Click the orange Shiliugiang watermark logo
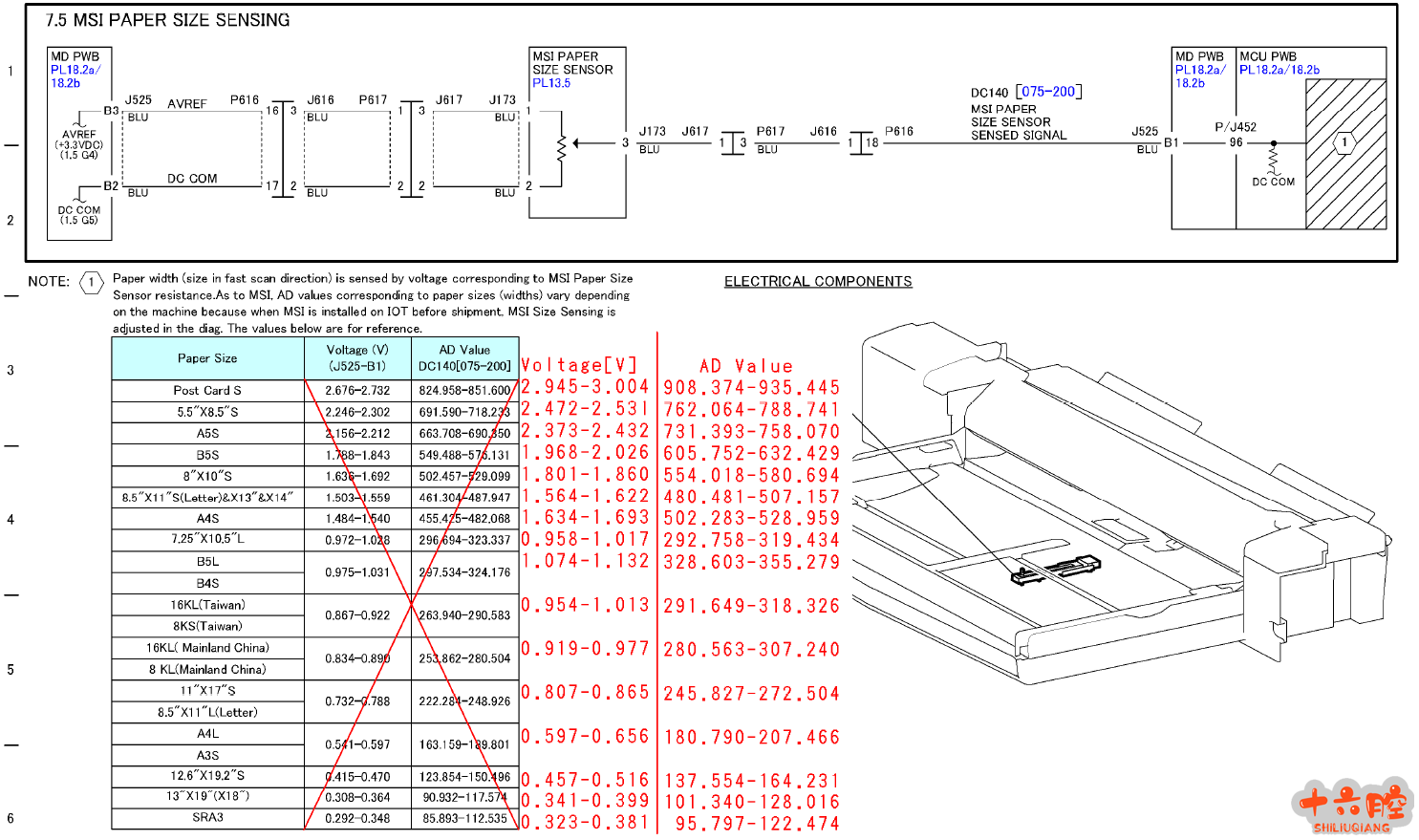This screenshot has width=1419, height=840. [1352, 807]
